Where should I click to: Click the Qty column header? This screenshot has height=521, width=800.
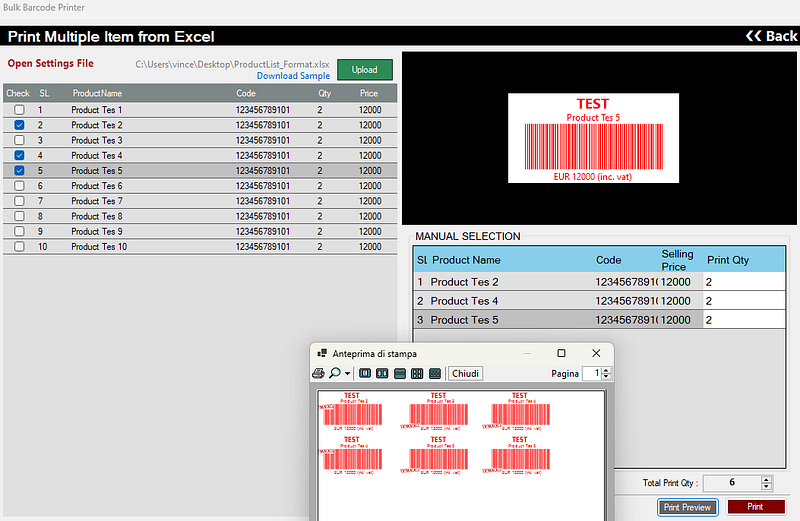pos(324,93)
